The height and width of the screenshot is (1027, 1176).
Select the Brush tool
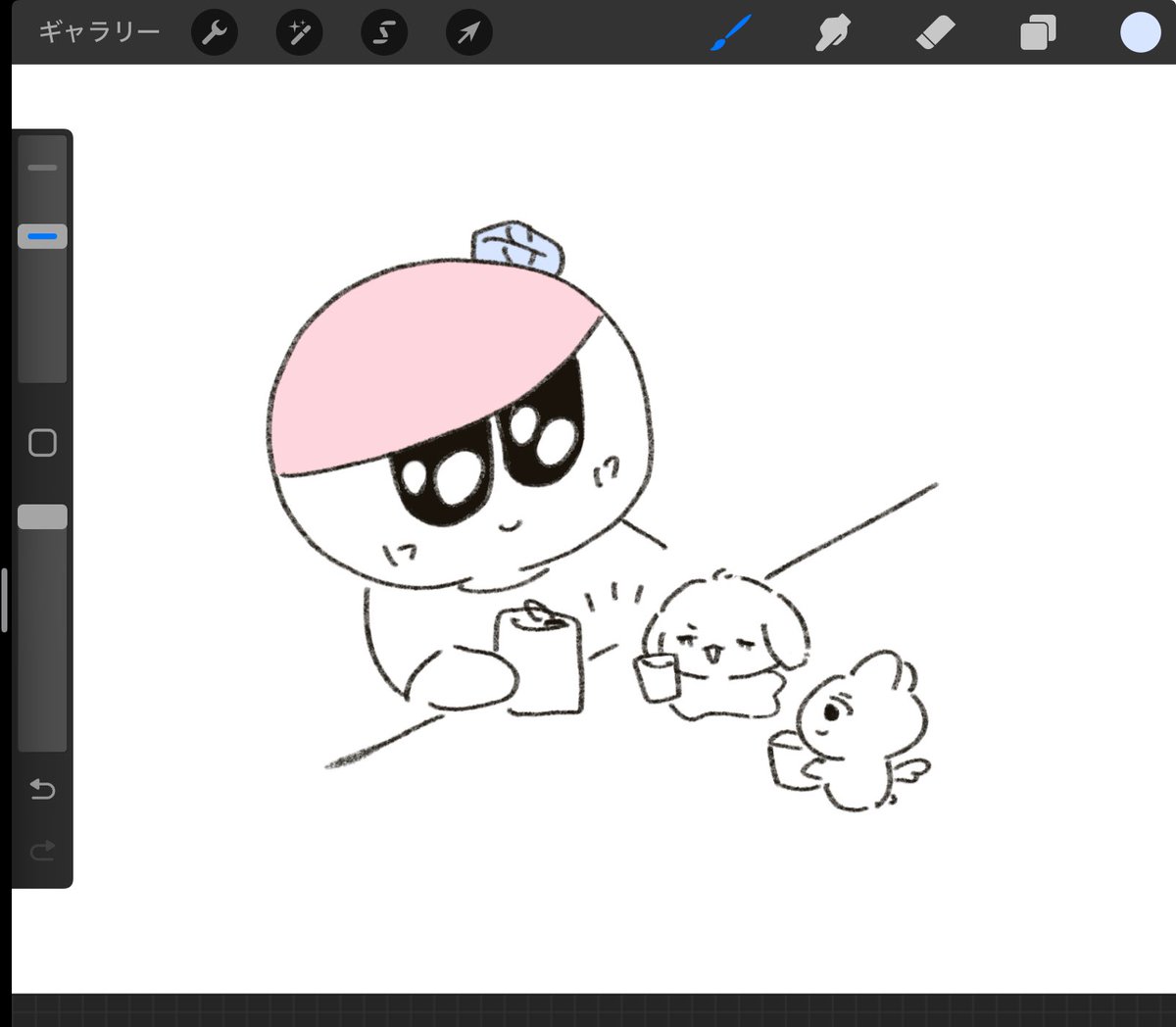pyautogui.click(x=730, y=33)
